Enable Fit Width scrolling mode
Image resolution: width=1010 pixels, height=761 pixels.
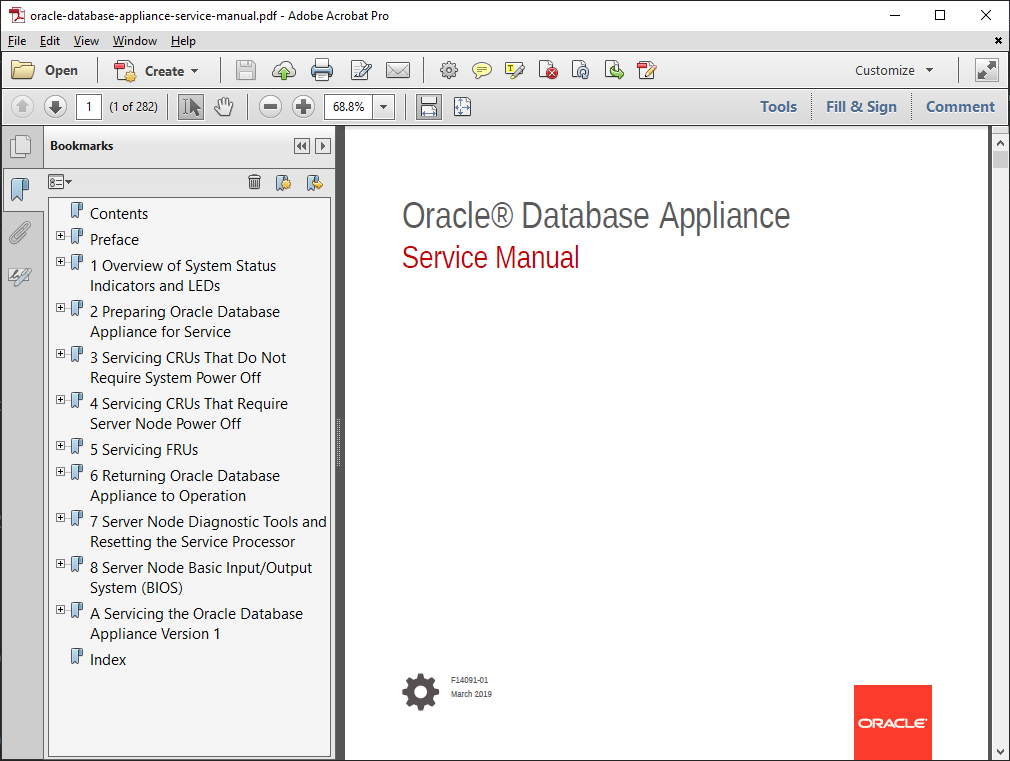tap(429, 106)
